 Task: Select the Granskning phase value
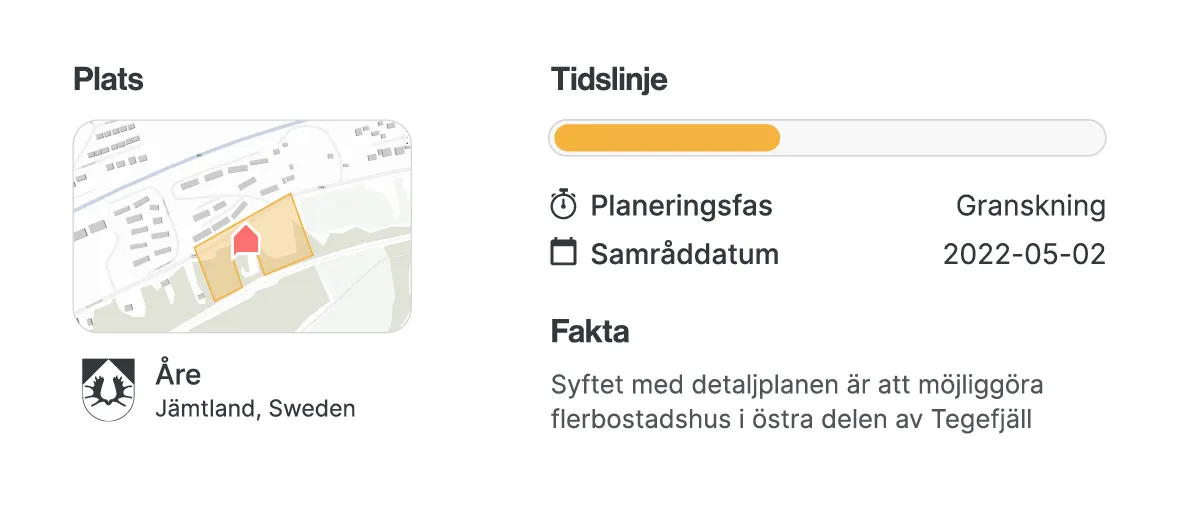tap(1030, 206)
